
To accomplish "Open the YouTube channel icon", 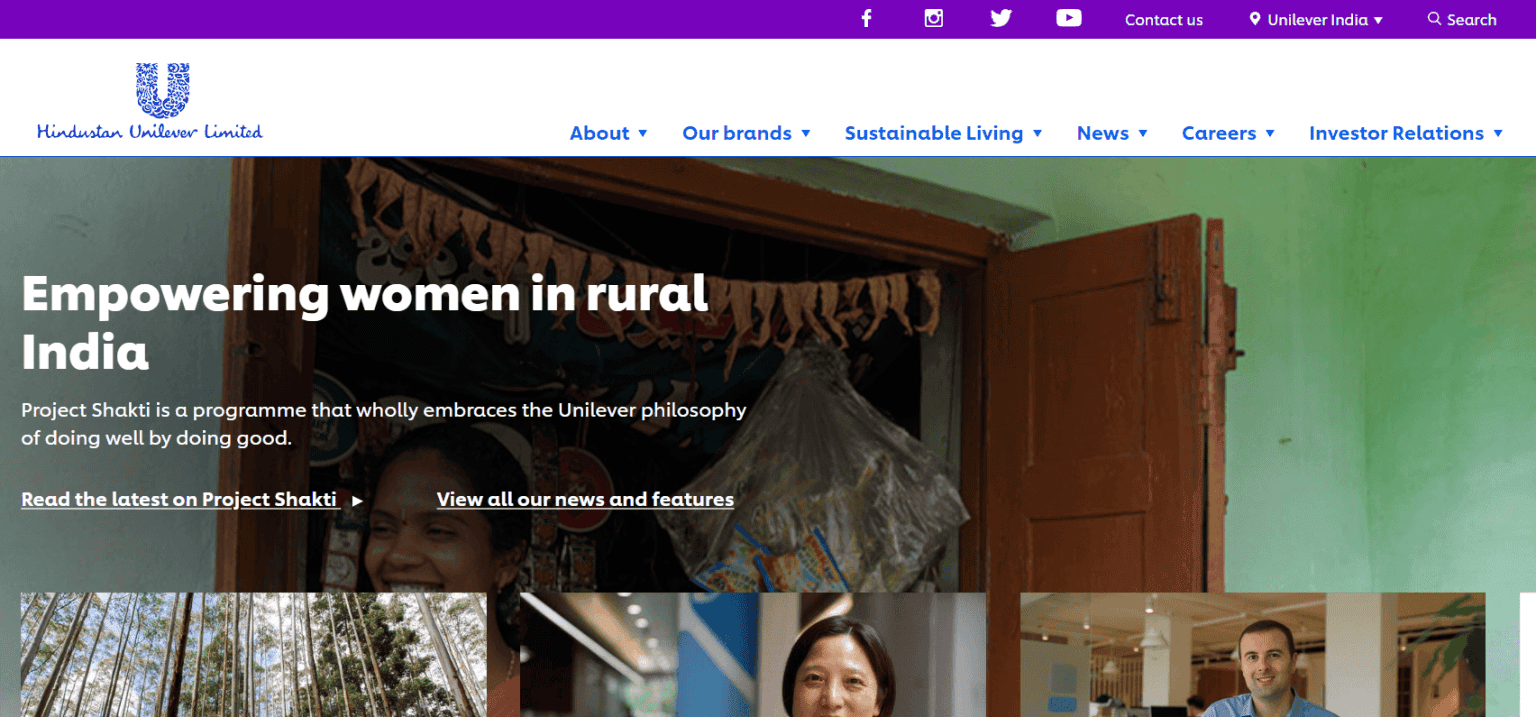I will click(x=1068, y=19).
